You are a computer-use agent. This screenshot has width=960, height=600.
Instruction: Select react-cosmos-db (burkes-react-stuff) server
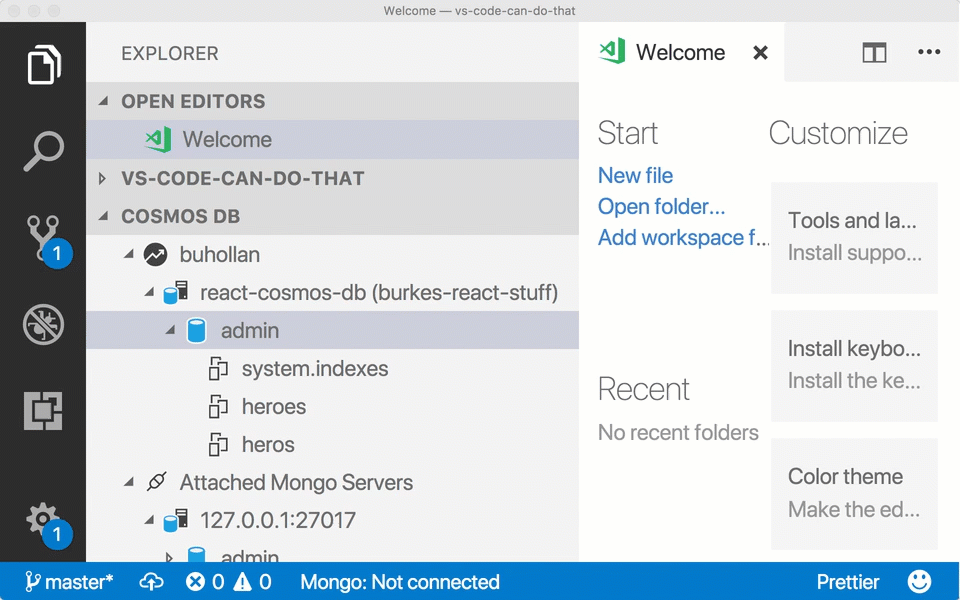pyautogui.click(x=379, y=293)
